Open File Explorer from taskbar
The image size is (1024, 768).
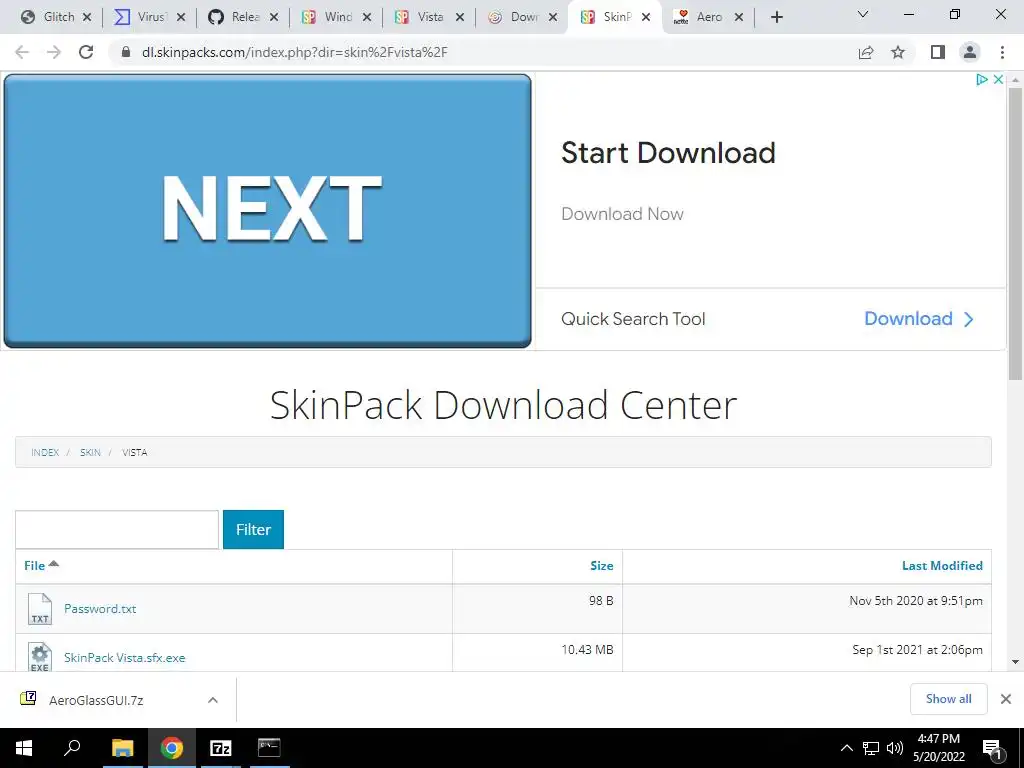pos(122,748)
